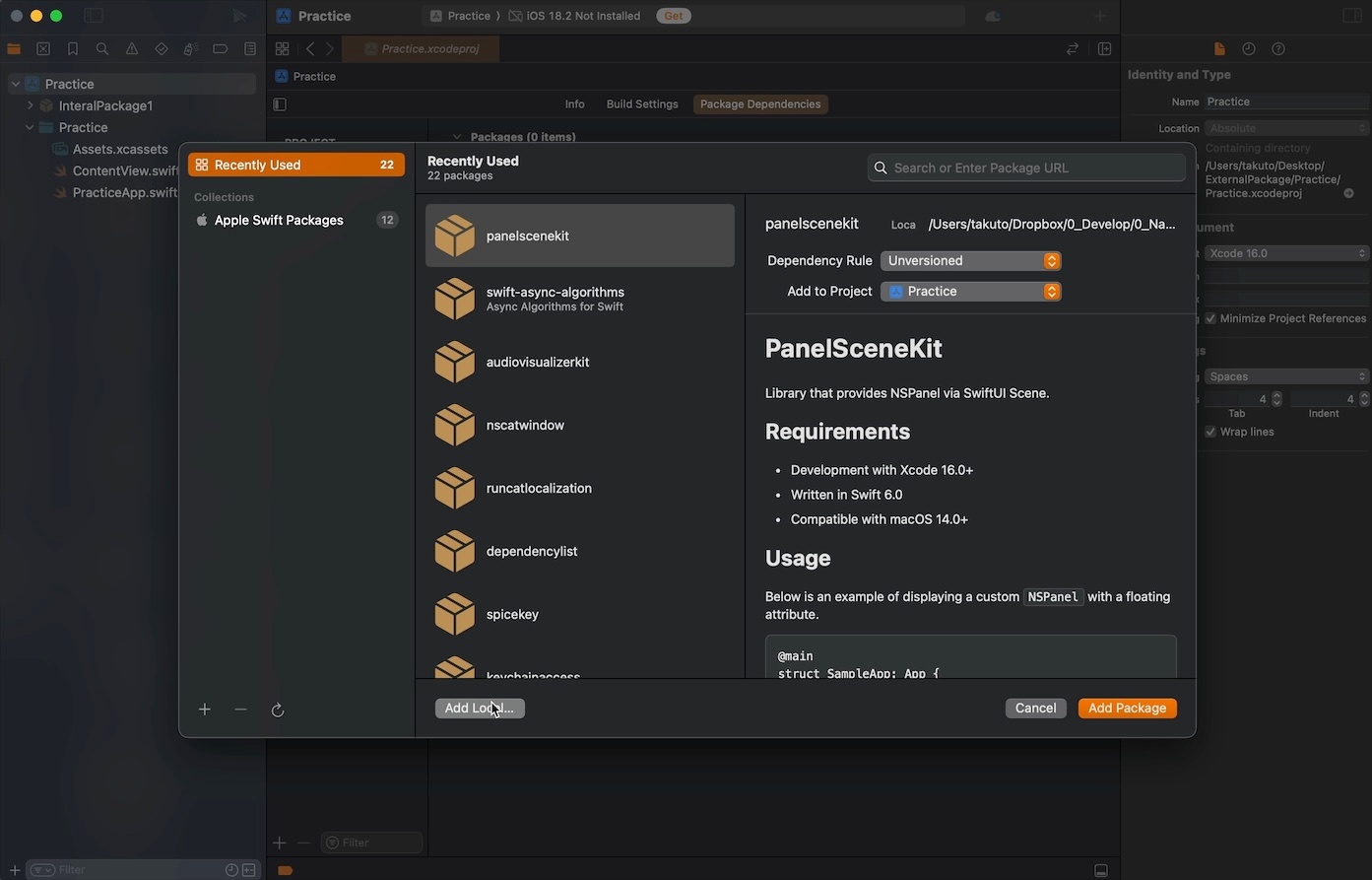Select the swift-async-algorithms package row
Viewport: 1372px width, 880px height.
point(580,299)
